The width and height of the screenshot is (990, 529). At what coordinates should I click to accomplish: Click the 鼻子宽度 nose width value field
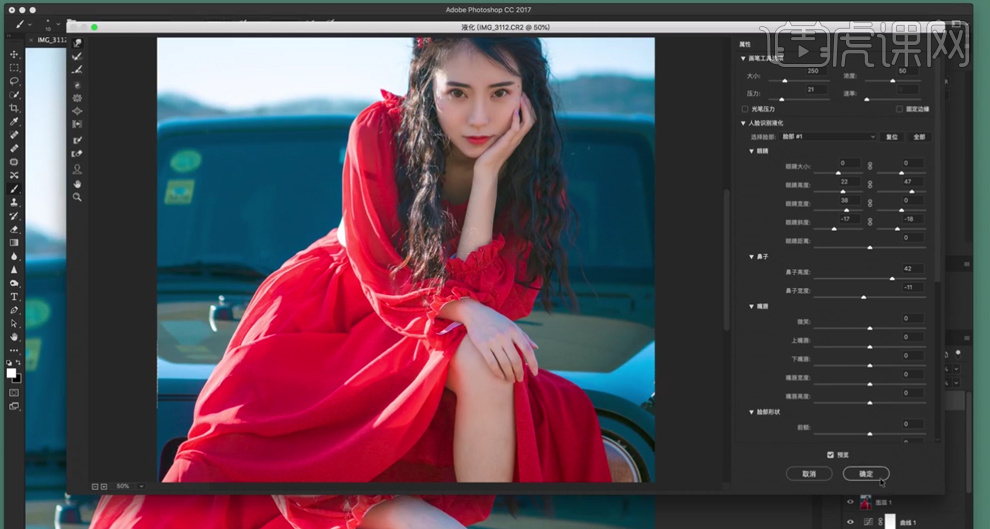[912, 287]
